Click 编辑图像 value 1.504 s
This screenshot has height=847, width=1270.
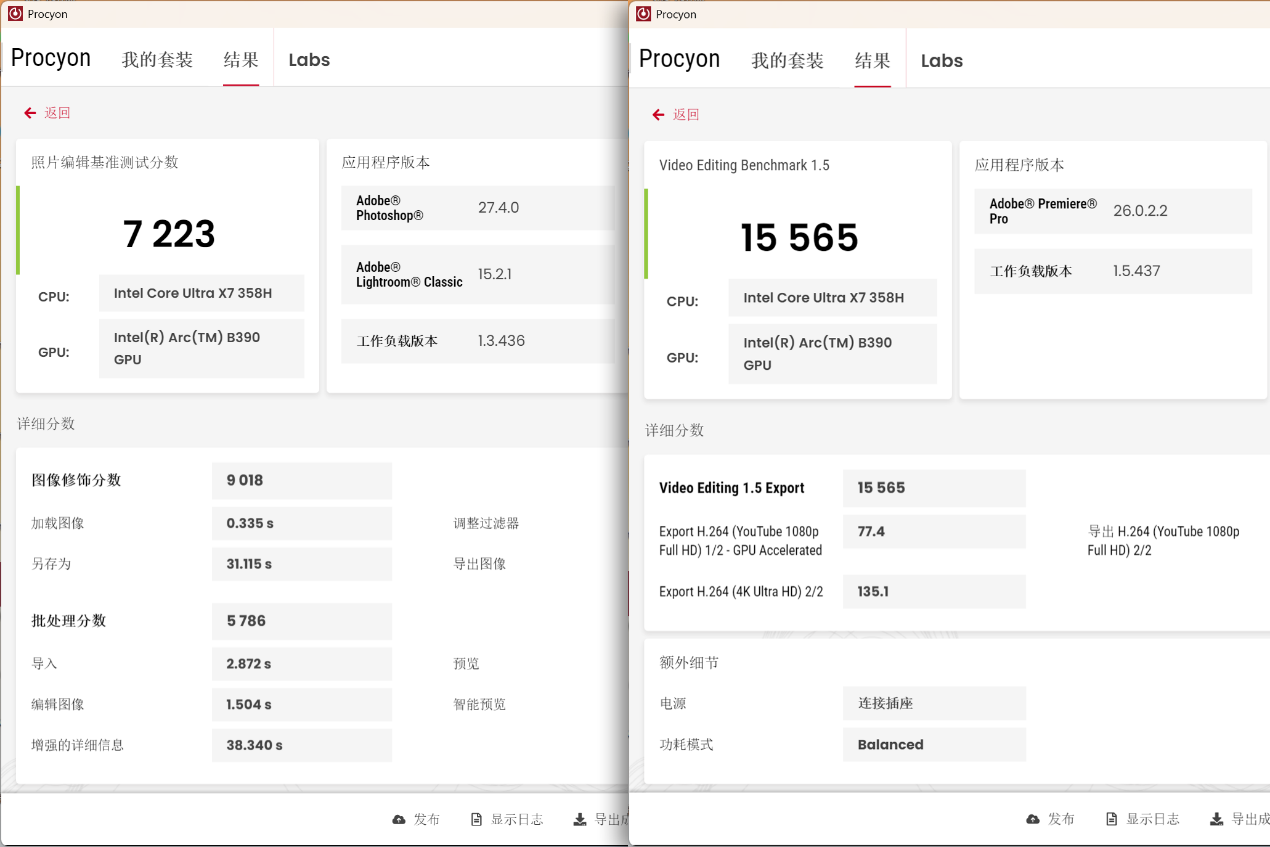point(301,704)
